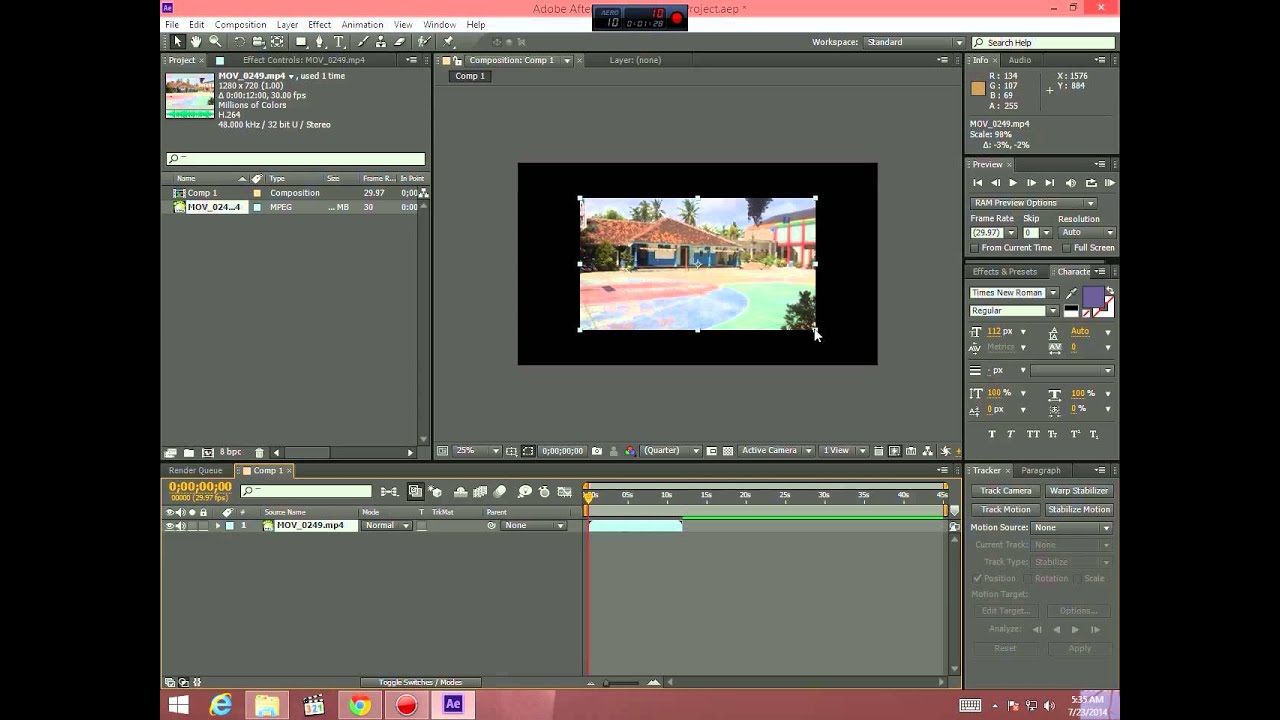Click the Track Camera button
Screen dimensions: 1280x720
(1006, 491)
